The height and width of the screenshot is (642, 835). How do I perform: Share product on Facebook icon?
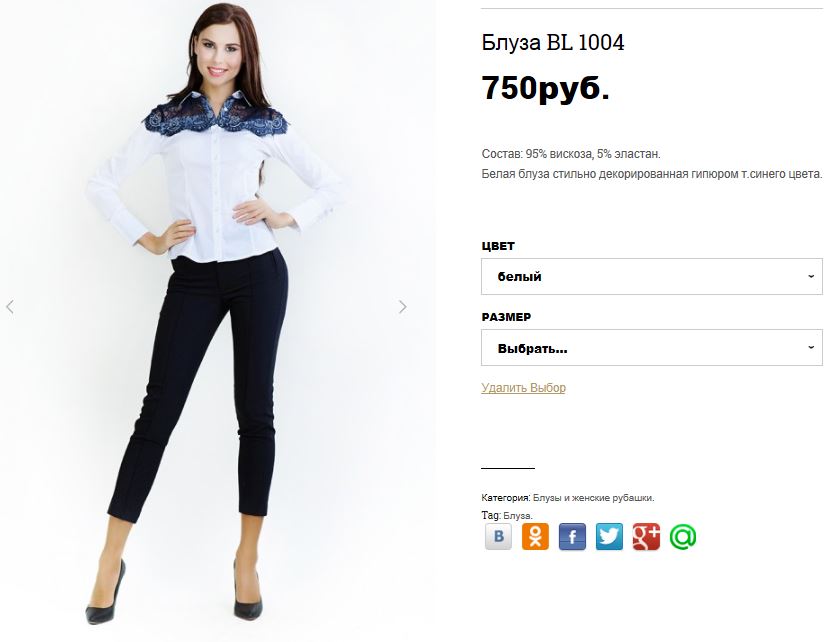572,536
